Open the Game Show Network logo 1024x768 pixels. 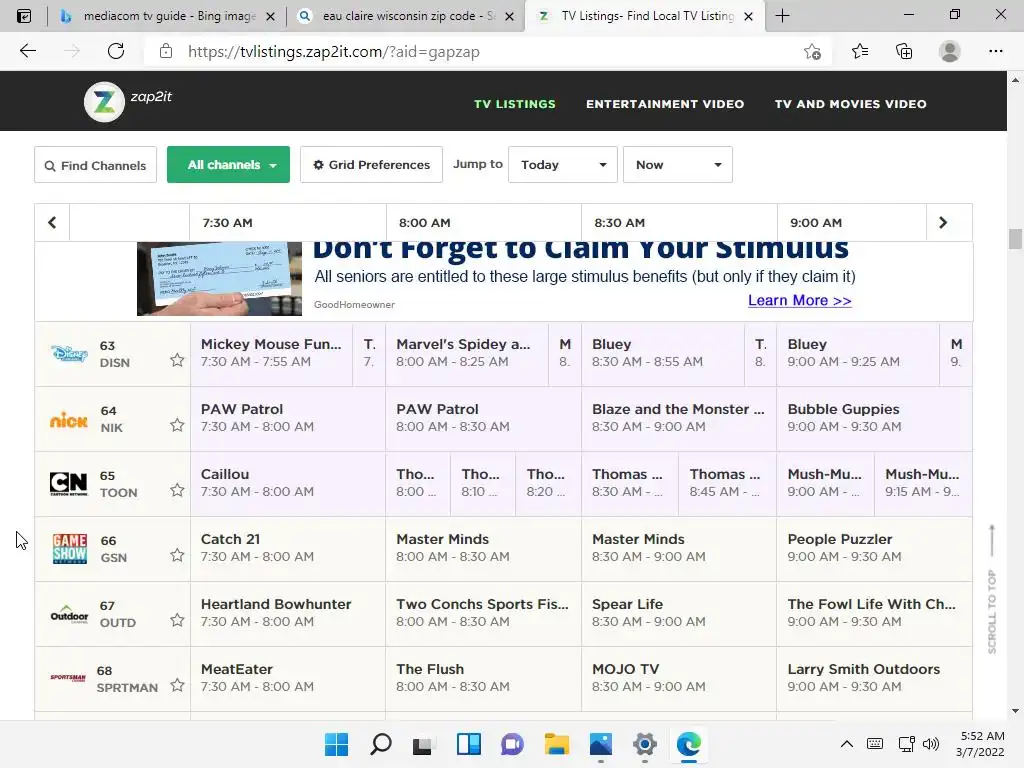coord(70,549)
